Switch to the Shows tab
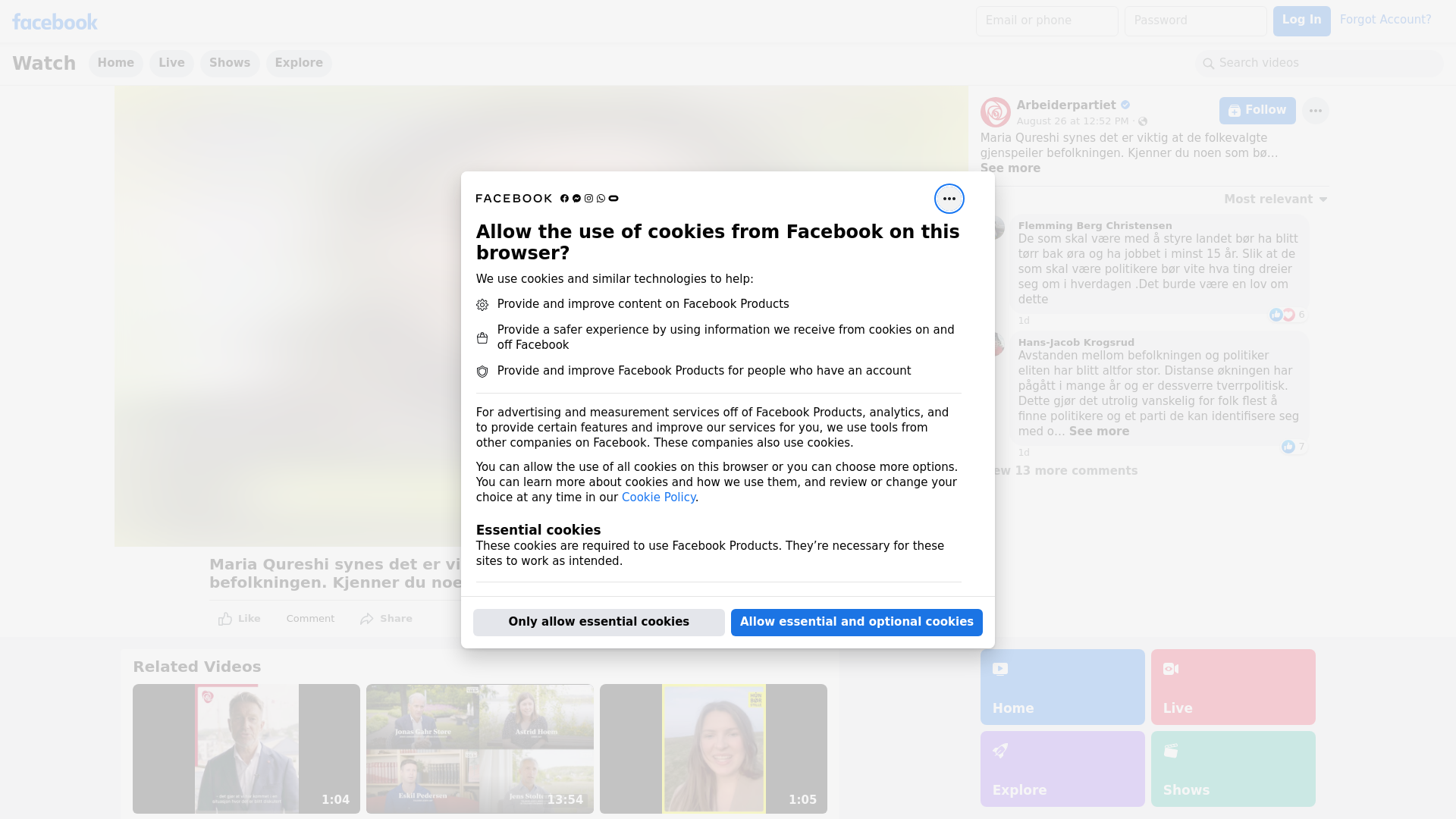 pos(230,64)
